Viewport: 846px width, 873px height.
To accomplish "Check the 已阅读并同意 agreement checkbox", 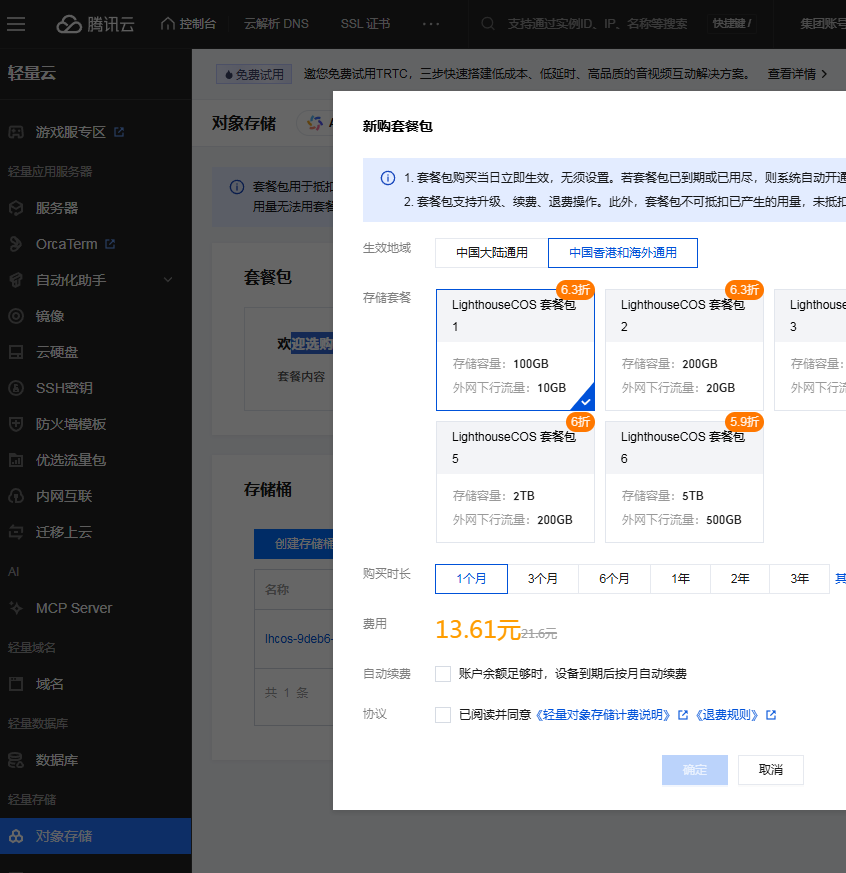I will point(443,715).
